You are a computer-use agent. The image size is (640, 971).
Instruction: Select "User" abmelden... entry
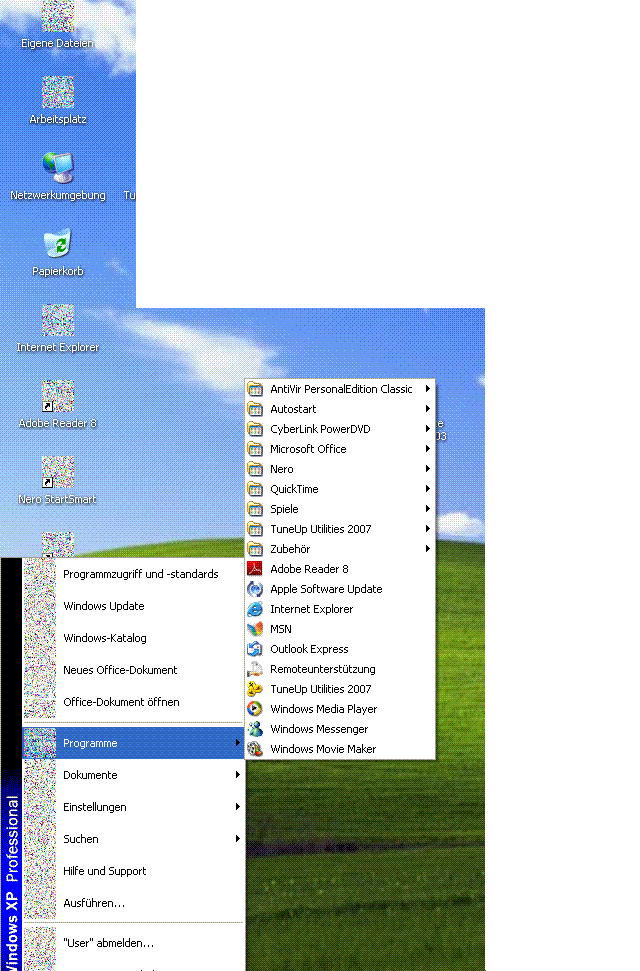pos(133,943)
